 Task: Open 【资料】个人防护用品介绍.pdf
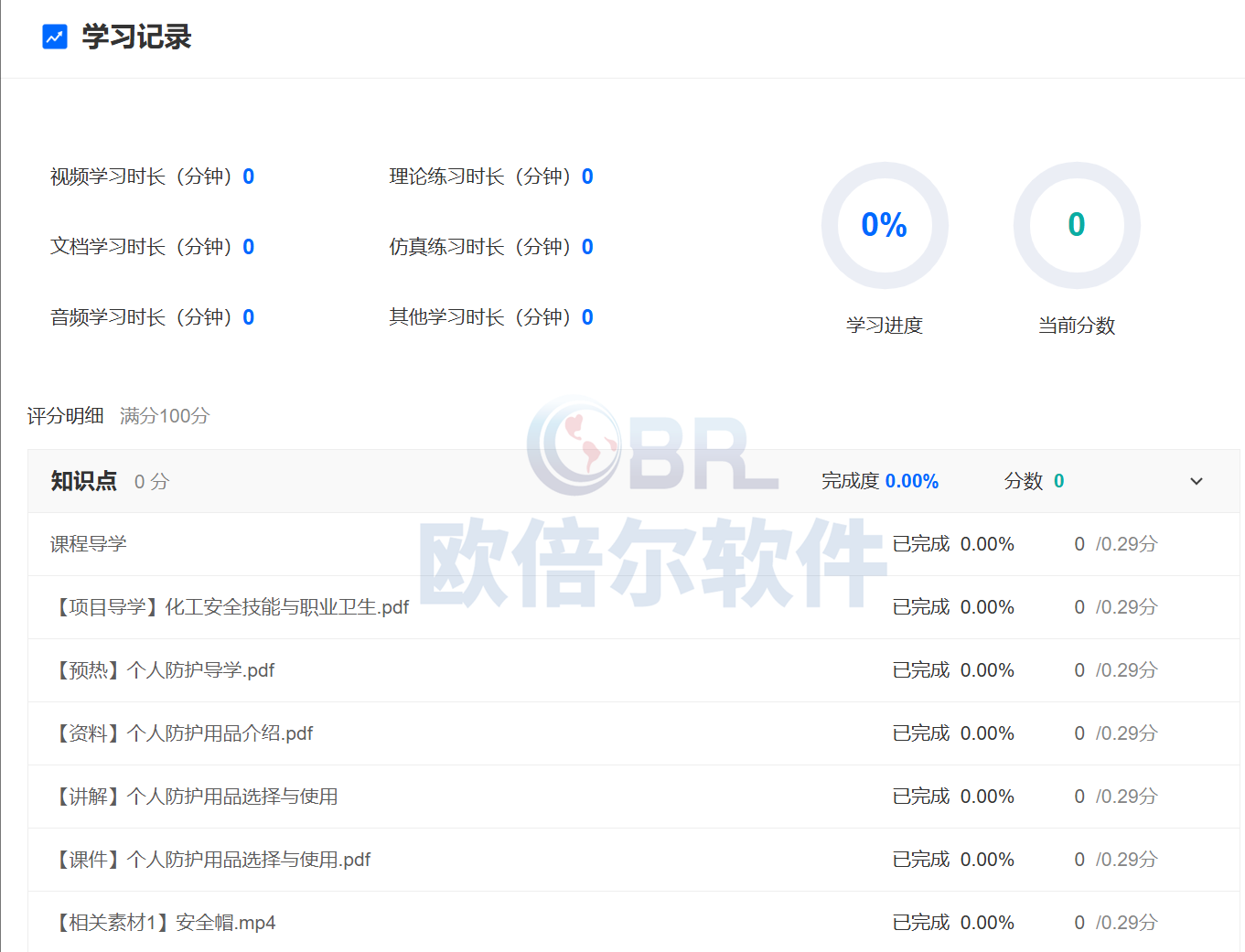click(x=184, y=733)
